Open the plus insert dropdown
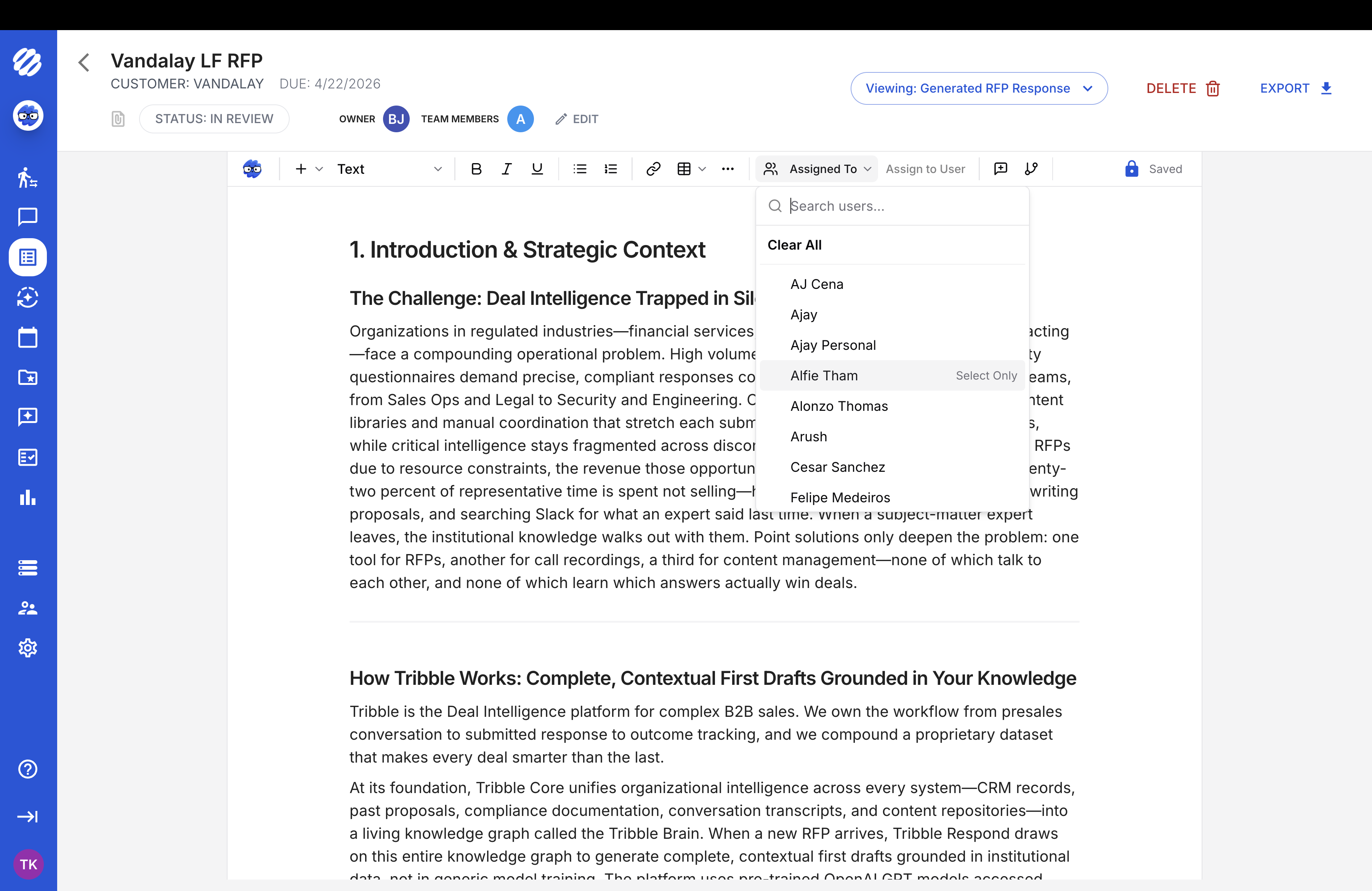1372x891 pixels. (x=308, y=169)
